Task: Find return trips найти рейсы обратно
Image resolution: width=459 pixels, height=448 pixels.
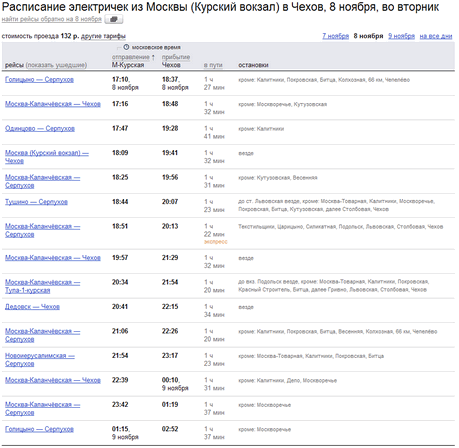Action: 52,19
